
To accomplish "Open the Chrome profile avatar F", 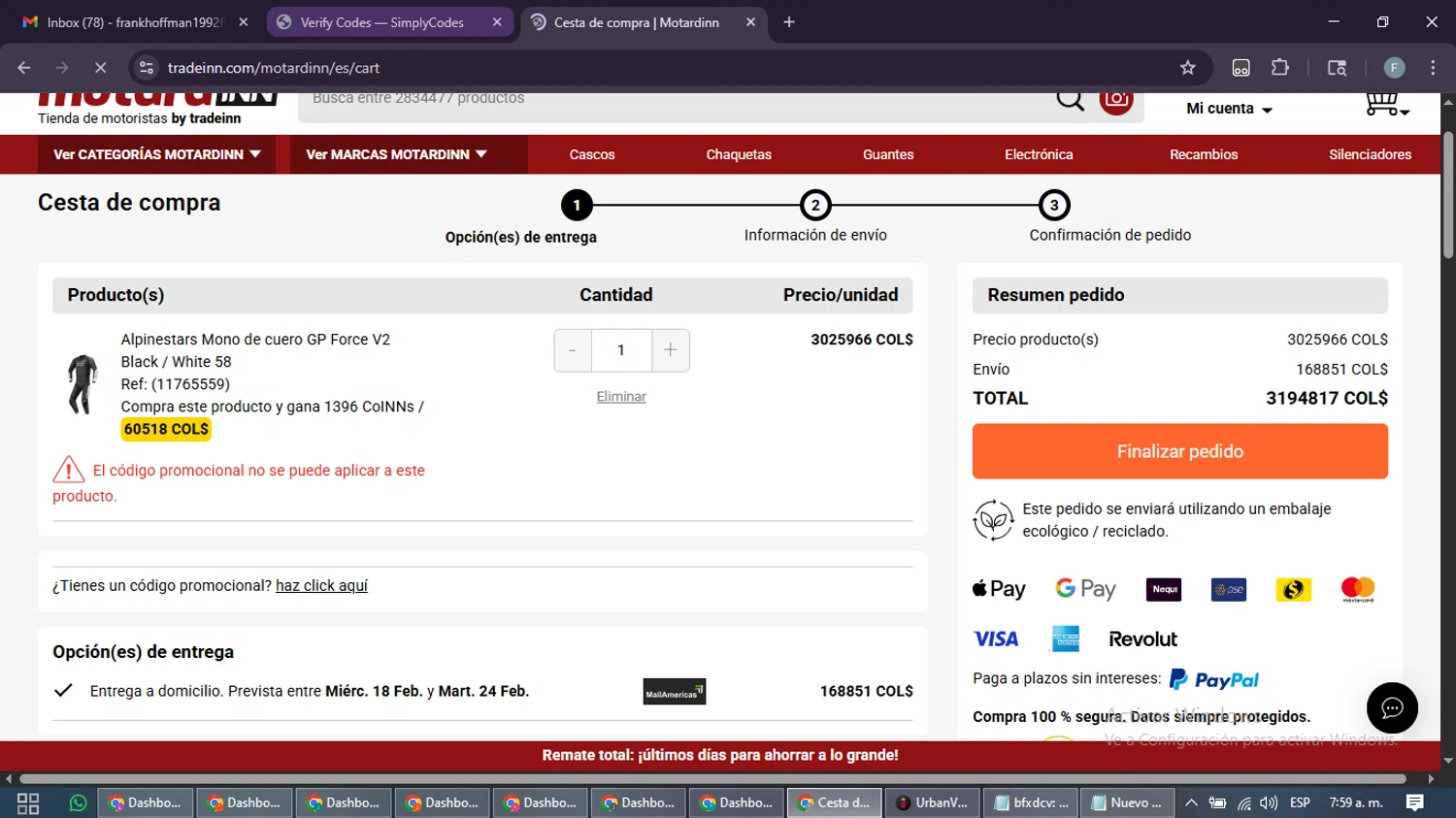I will tap(1394, 68).
